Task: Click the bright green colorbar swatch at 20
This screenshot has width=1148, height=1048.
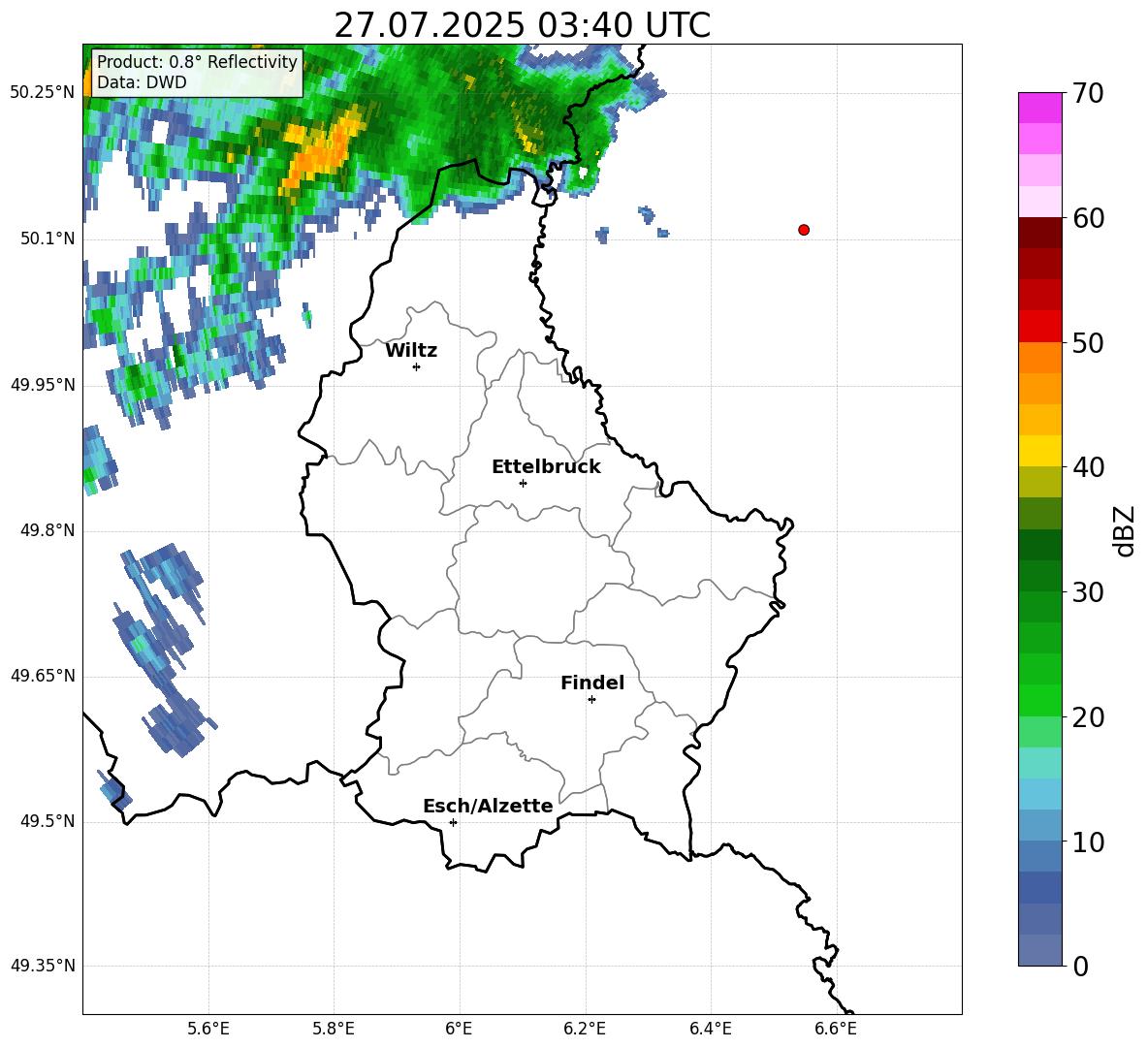Action: (1039, 700)
